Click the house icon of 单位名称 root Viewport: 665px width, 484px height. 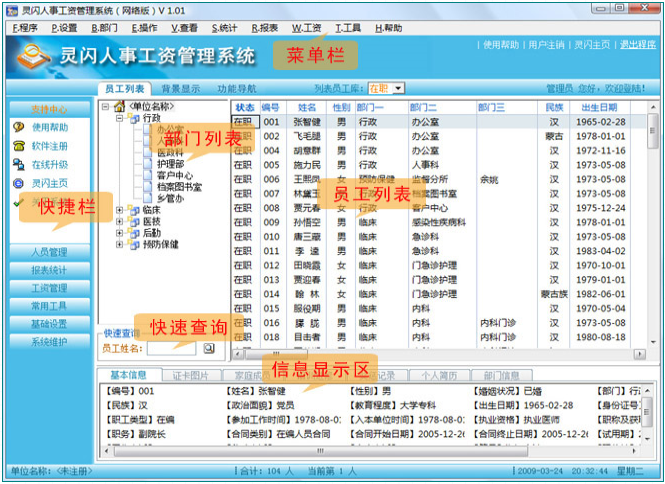pos(120,106)
